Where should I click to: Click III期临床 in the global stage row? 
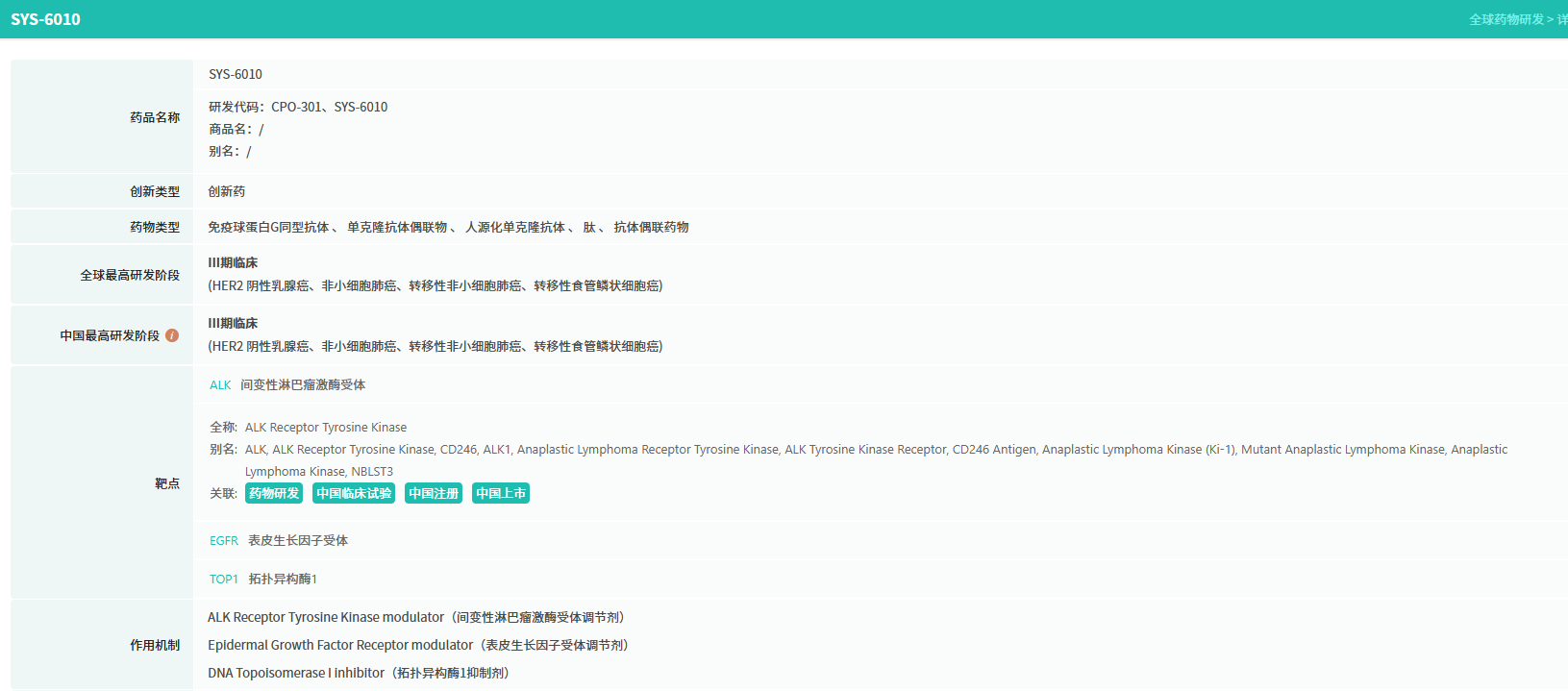click(233, 262)
